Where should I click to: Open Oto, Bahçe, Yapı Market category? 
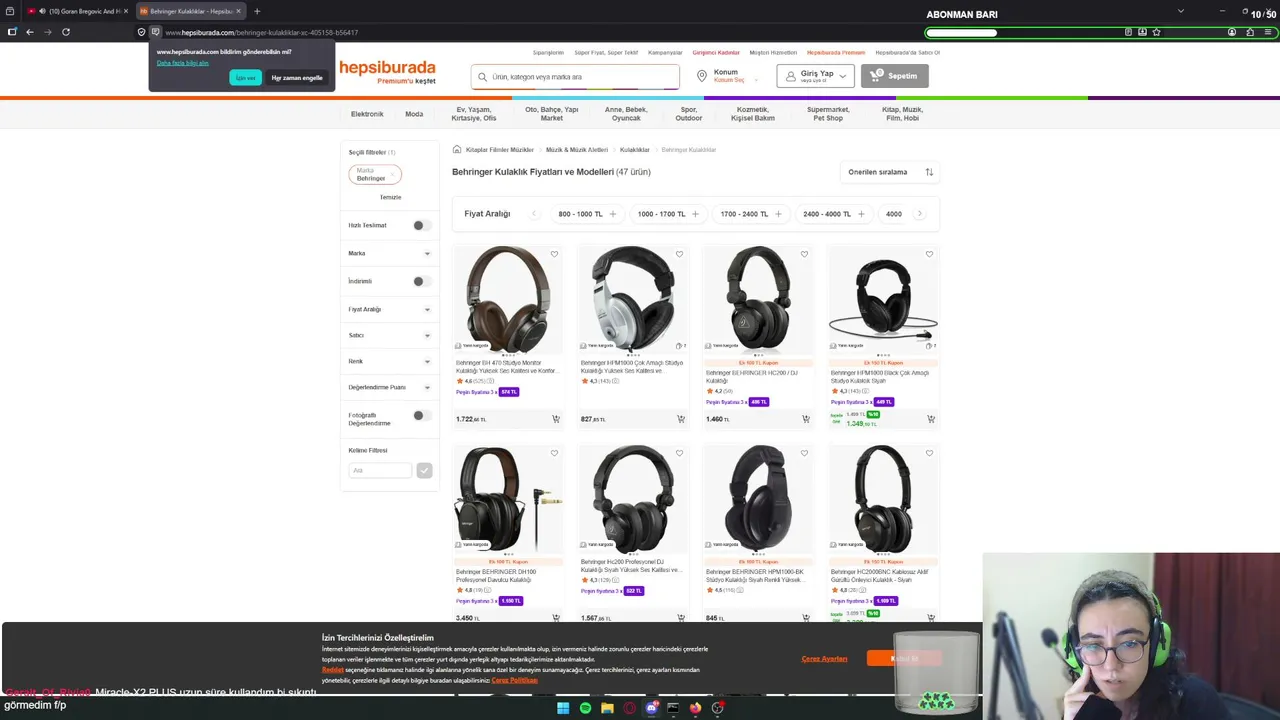tap(552, 114)
